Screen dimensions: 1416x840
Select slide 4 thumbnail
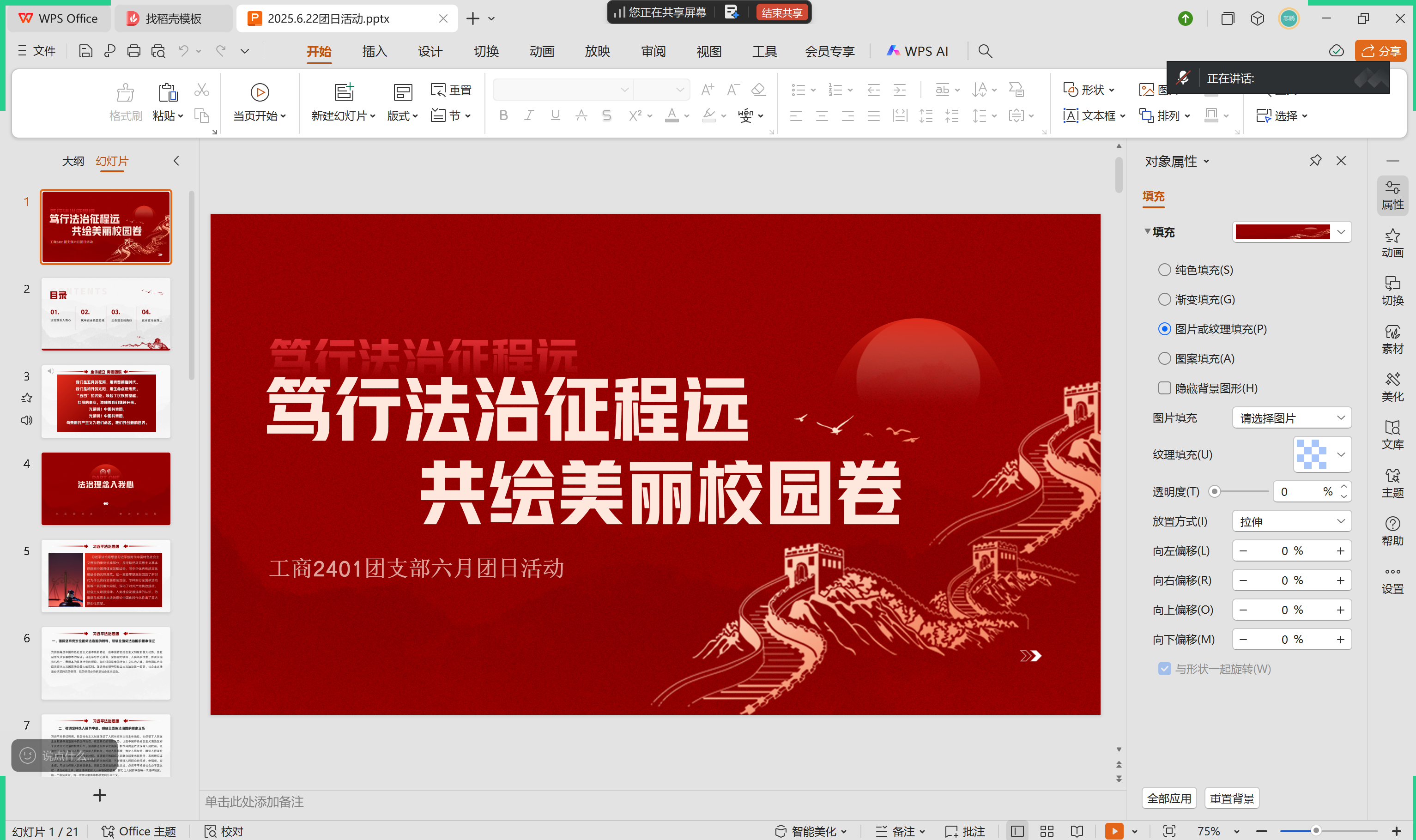106,489
